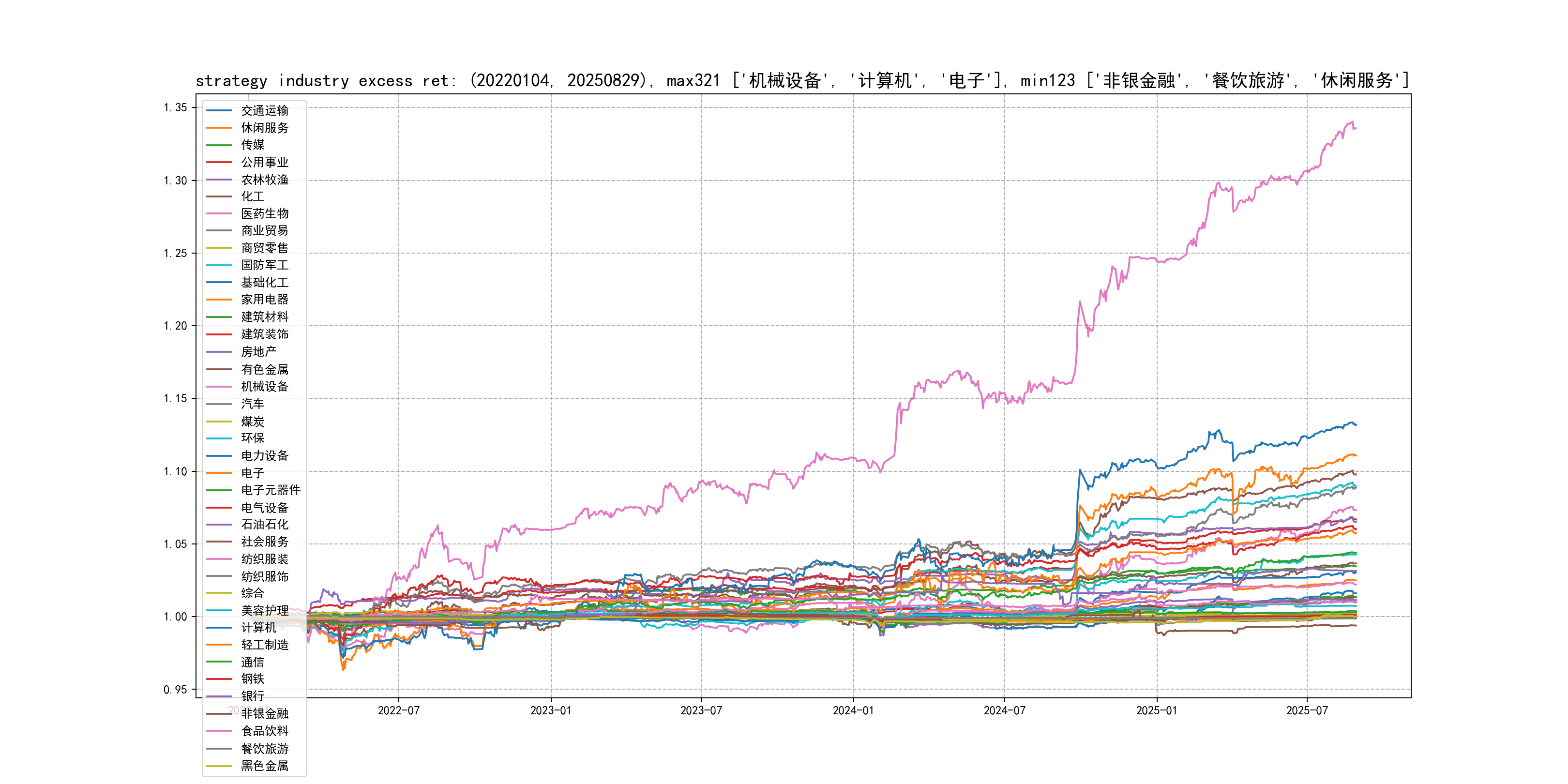Click the 2025-07 x-axis tick label

click(x=1307, y=710)
